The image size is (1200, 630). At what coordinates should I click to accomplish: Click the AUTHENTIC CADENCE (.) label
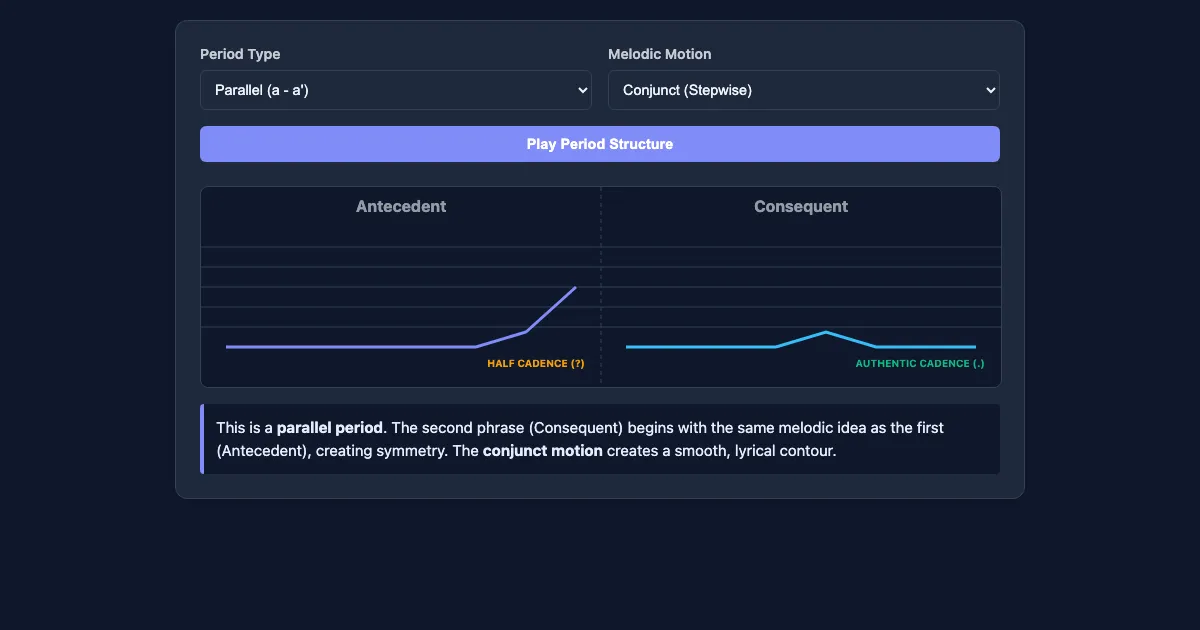pyautogui.click(x=920, y=364)
